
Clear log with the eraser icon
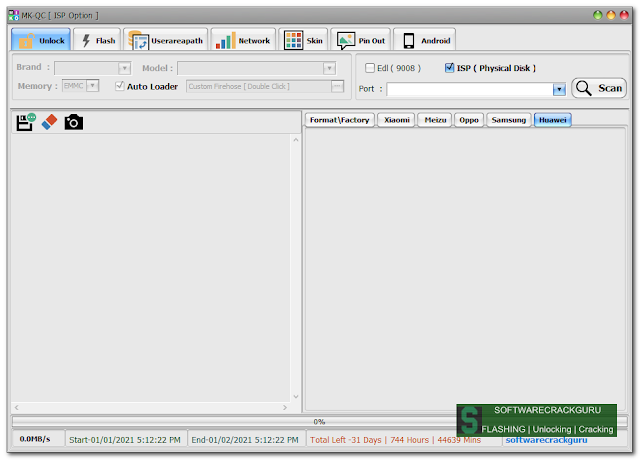49,122
